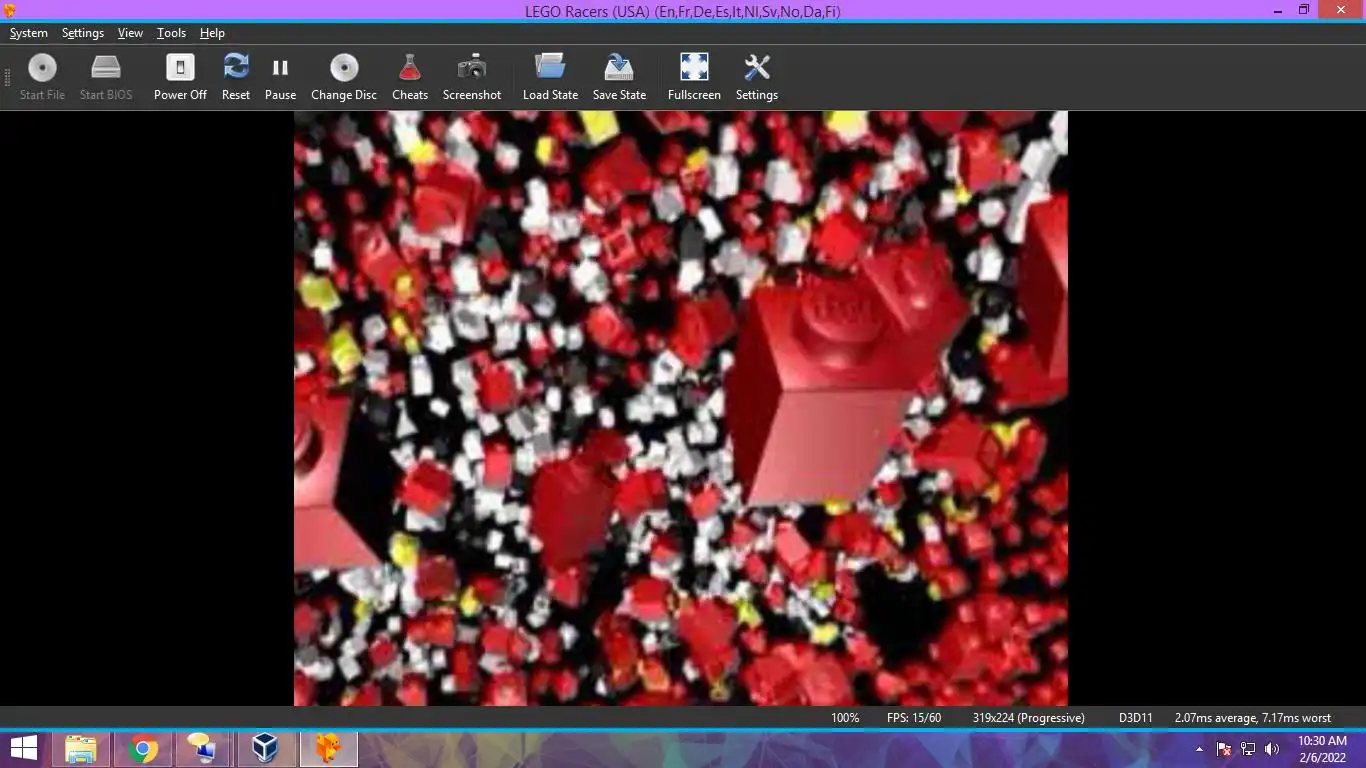Viewport: 1366px width, 768px height.
Task: Click the chat bubble taskbar icon
Action: coord(202,749)
